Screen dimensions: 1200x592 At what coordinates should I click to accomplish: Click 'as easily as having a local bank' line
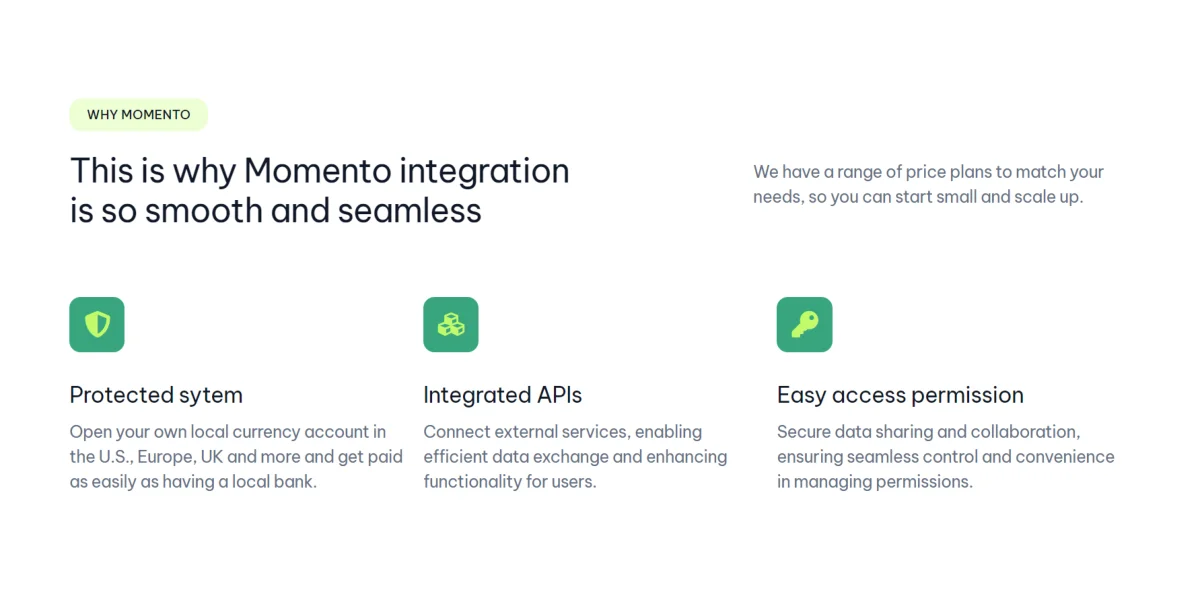click(193, 482)
